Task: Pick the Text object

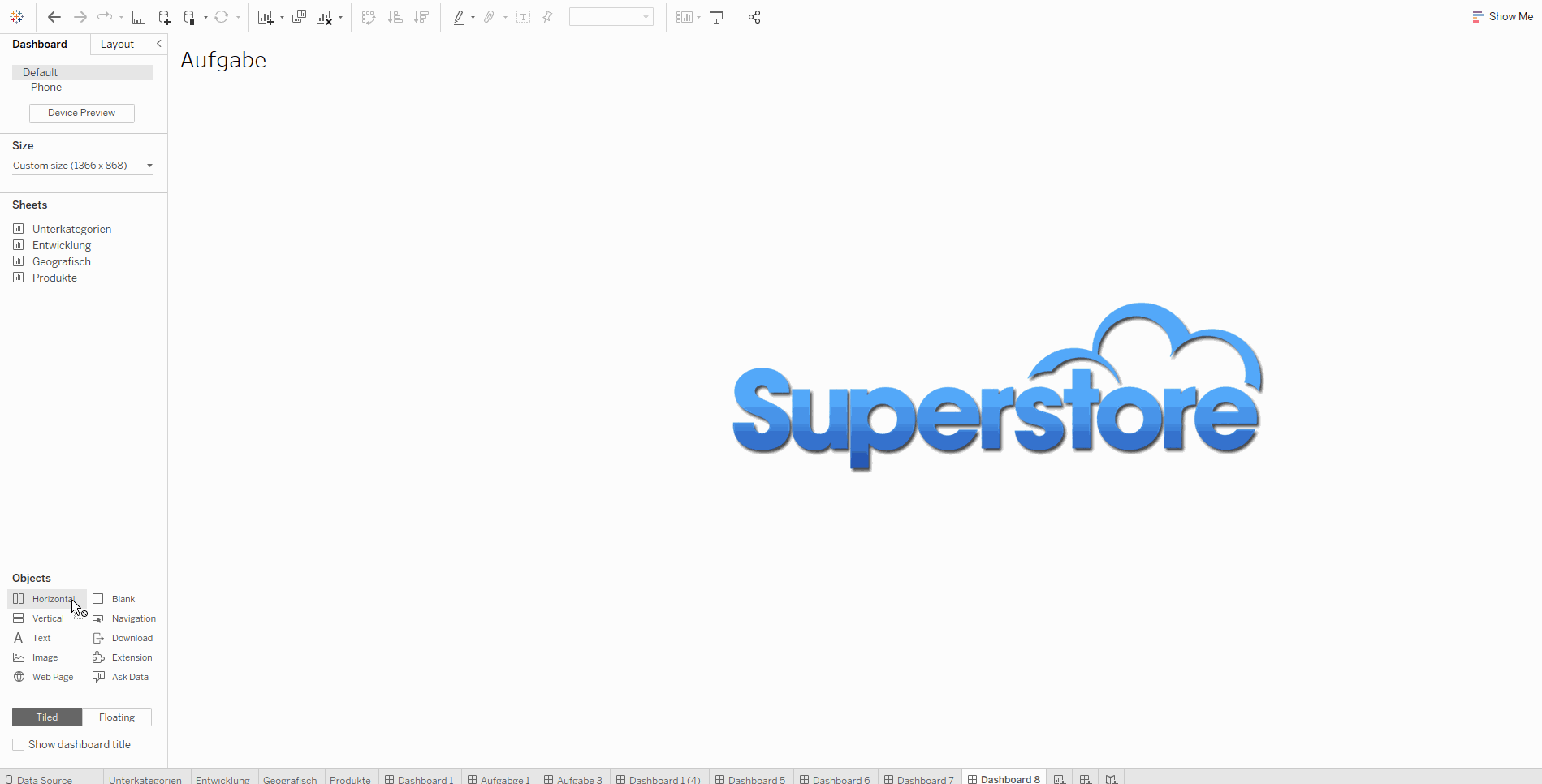Action: pos(32,638)
